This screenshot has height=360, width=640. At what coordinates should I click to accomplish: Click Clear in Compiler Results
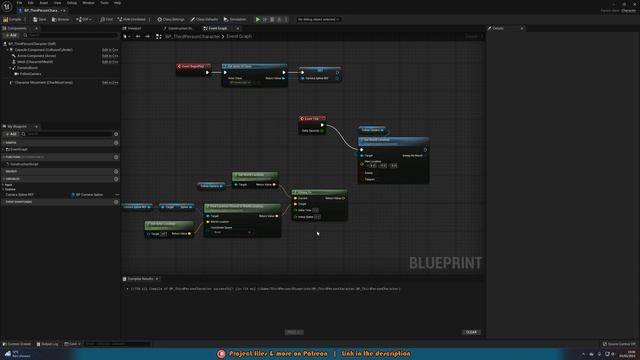471,332
